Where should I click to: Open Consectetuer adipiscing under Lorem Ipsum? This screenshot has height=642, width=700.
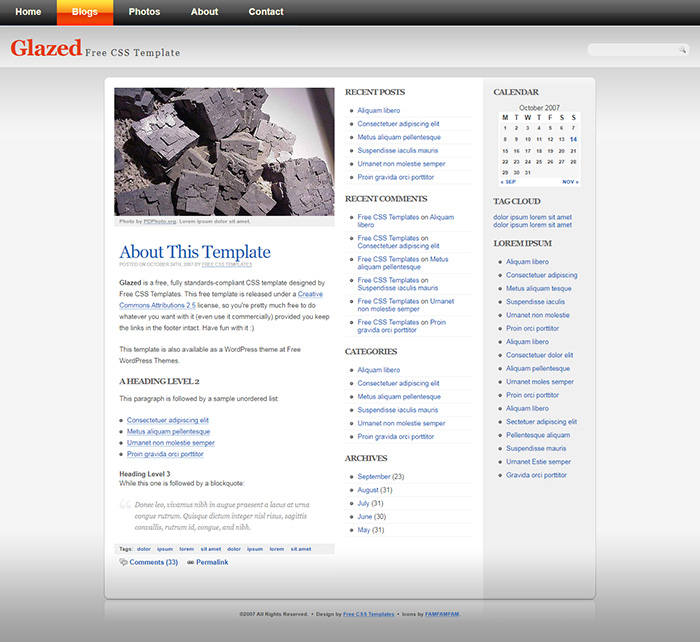(542, 275)
